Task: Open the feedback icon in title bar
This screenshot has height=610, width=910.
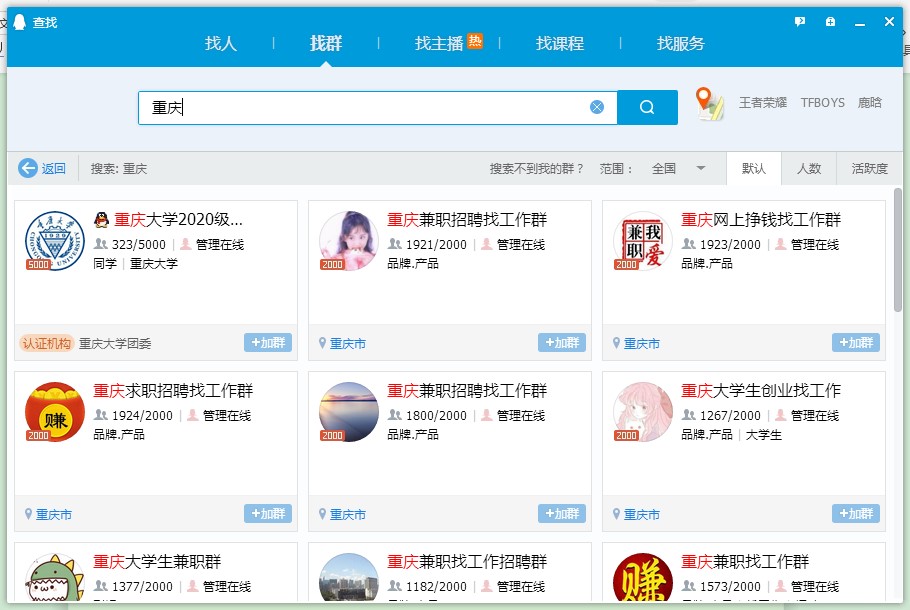Action: [800, 21]
